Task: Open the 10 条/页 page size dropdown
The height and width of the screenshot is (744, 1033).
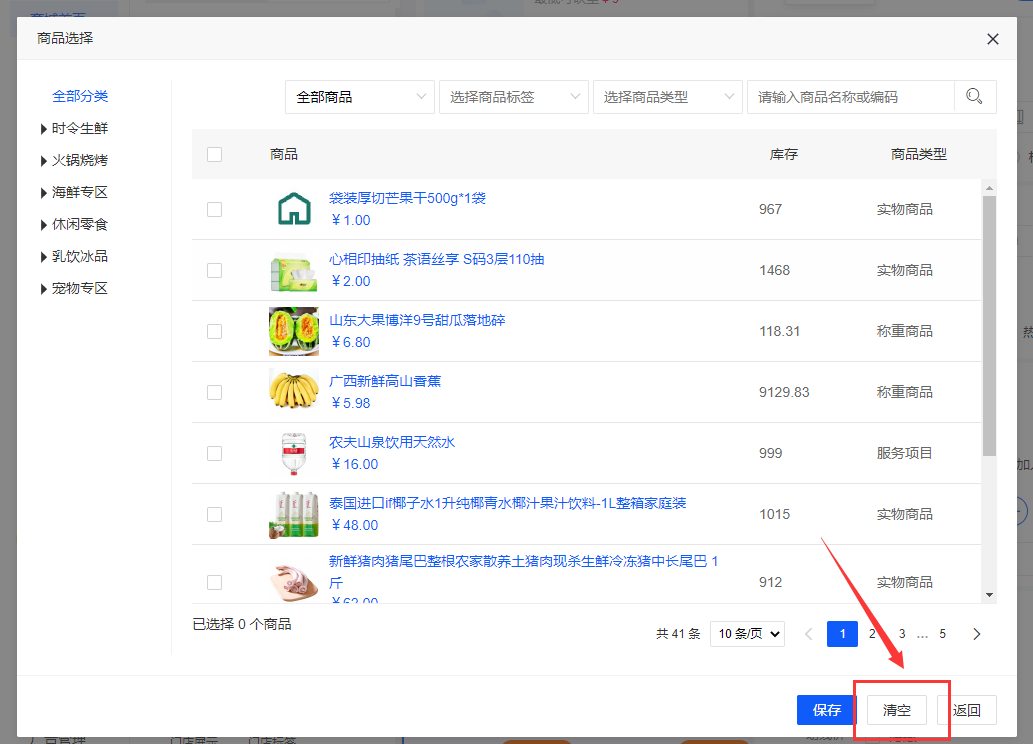Action: point(747,634)
